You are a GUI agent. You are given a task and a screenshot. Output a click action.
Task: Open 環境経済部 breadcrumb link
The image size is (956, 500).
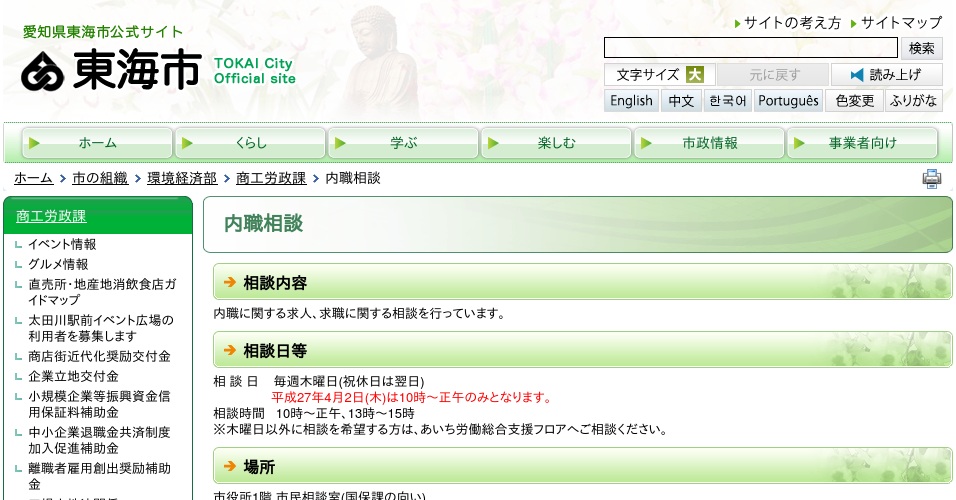tap(182, 178)
